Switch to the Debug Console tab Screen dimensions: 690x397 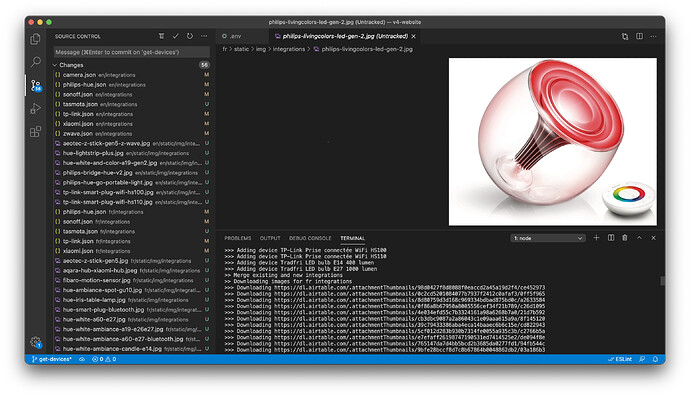(310, 238)
